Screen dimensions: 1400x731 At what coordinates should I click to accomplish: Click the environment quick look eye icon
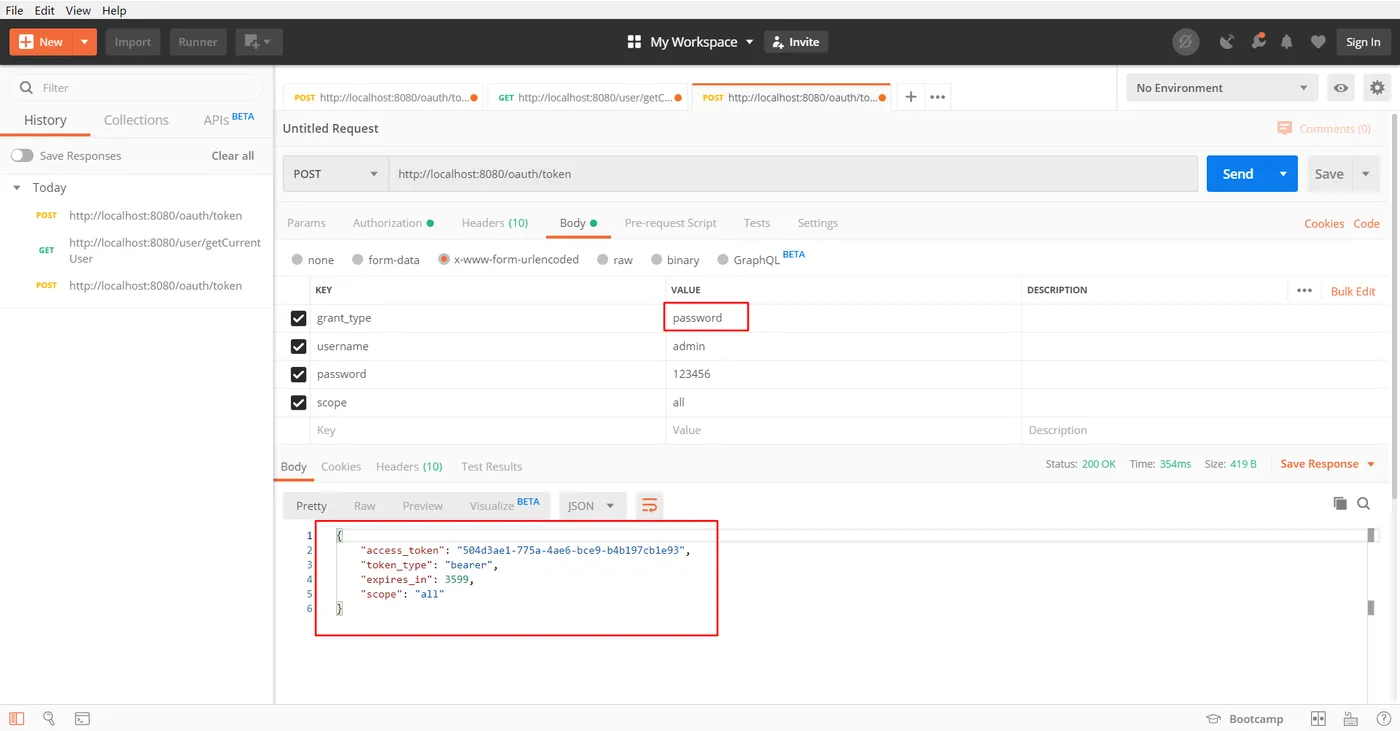1341,88
